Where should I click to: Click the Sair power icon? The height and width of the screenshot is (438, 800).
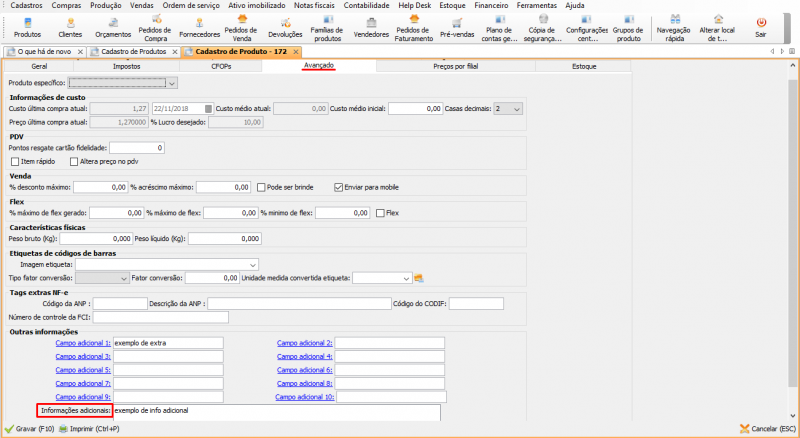coord(761,23)
